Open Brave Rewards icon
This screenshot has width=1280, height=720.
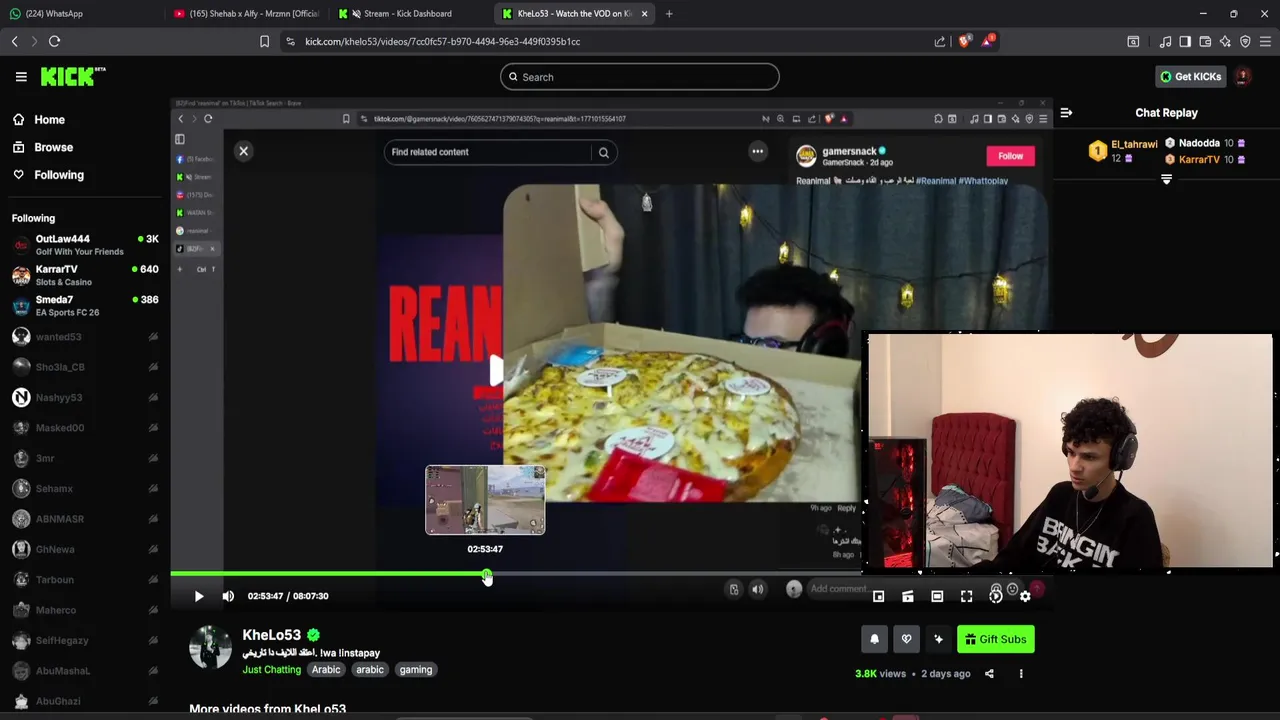988,41
